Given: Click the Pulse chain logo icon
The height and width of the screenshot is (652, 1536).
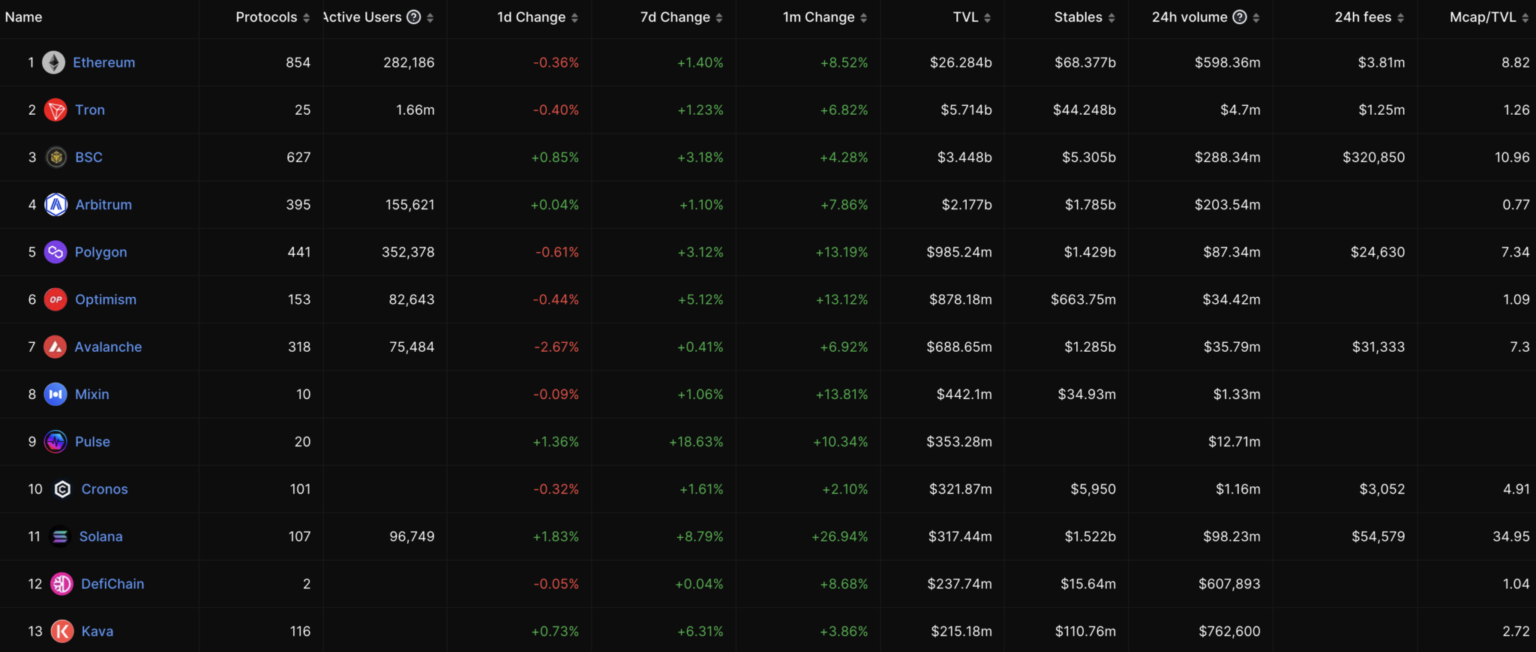Looking at the screenshot, I should click(56, 442).
